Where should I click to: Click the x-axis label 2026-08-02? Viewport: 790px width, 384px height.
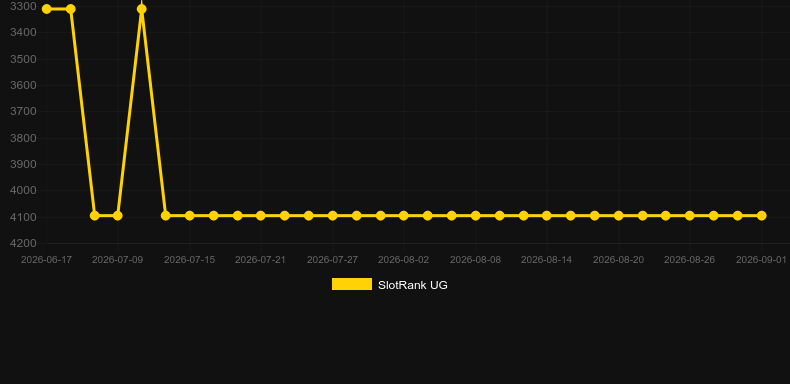[x=404, y=260]
